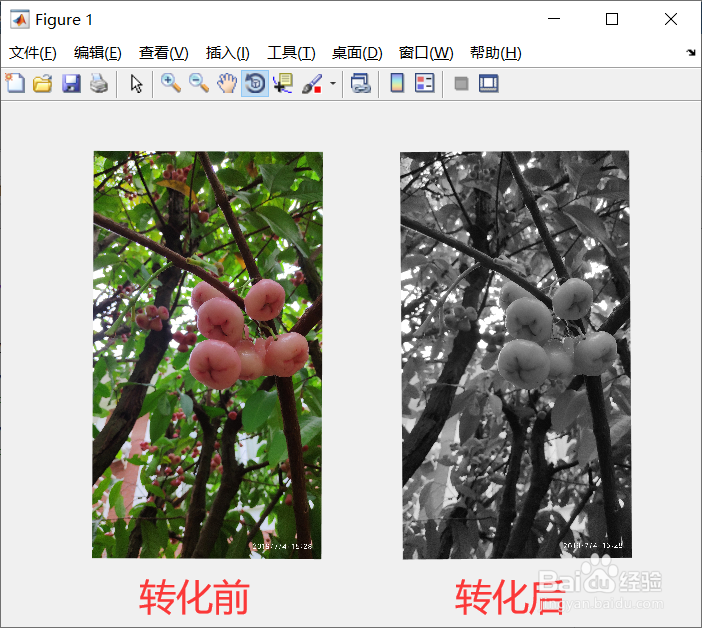Viewport: 702px width, 628px height.
Task: Select the Brush/Select Data tool
Action: pyautogui.click(x=312, y=83)
